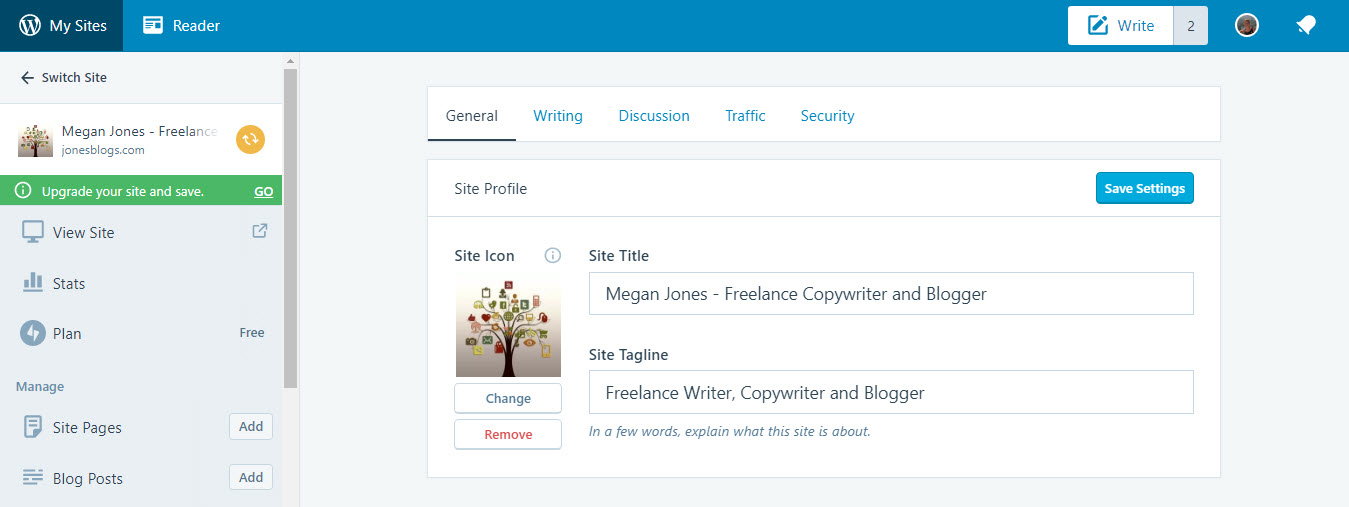Open the Reader icon in top bar
The image size is (1349, 507).
point(153,26)
